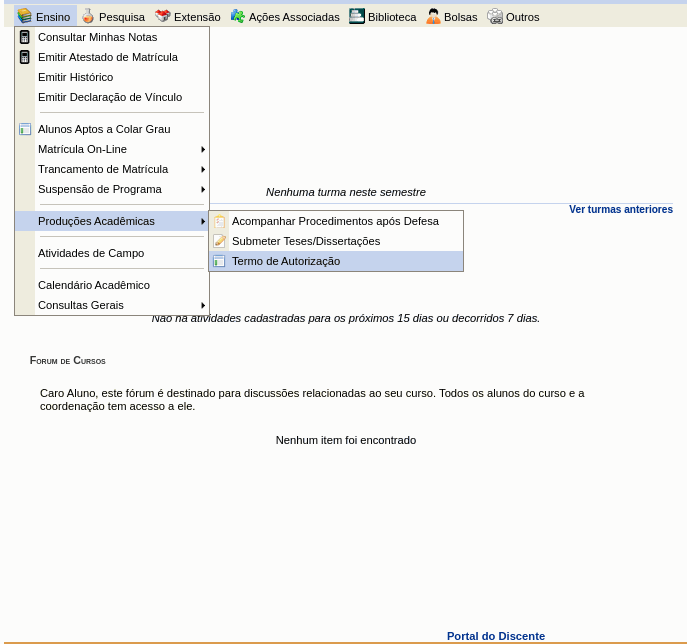
Task: Open Acompanhar Procedimentos após Defesa
Action: coord(335,221)
